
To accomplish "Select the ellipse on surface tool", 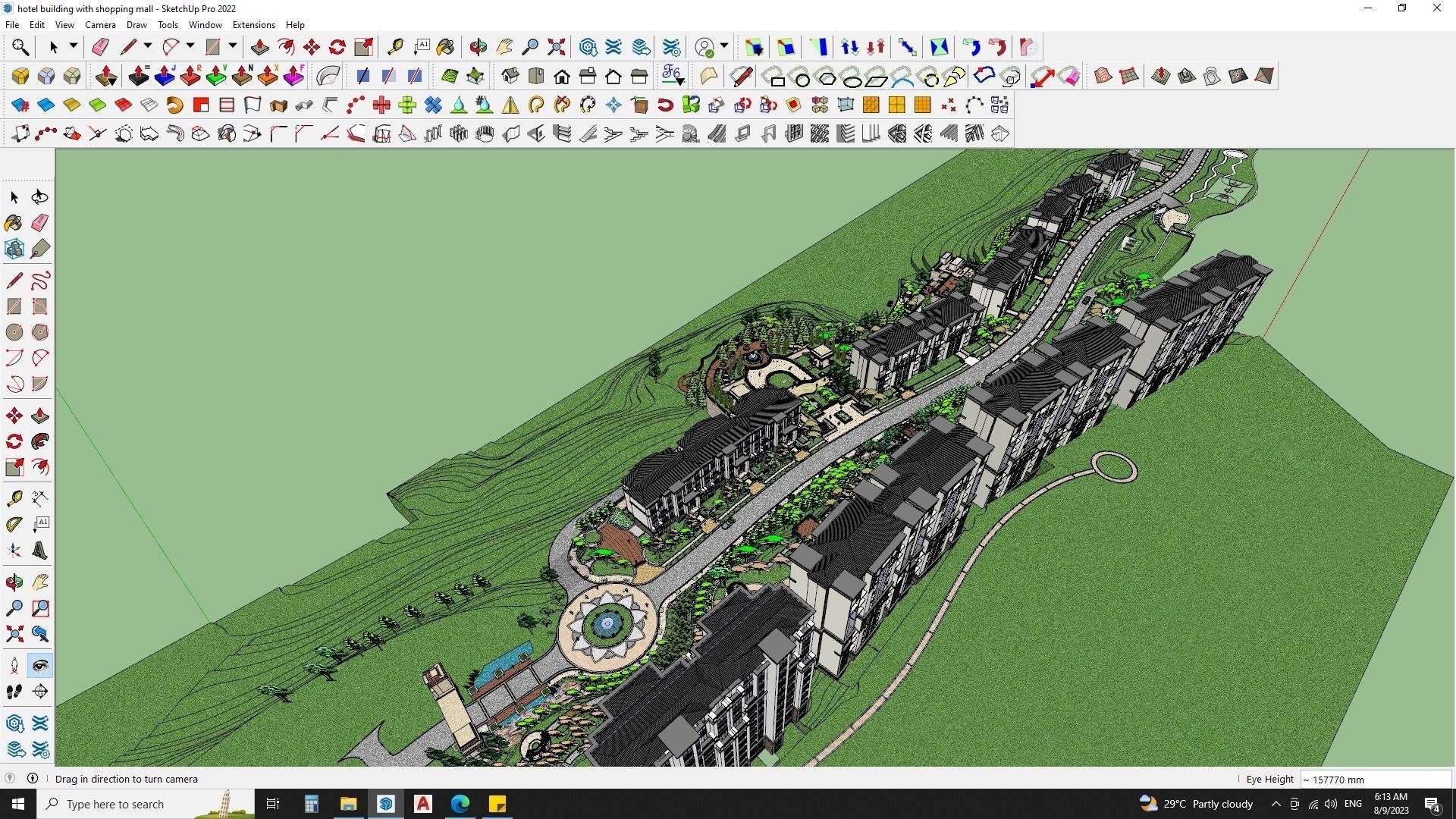I will click(x=851, y=77).
